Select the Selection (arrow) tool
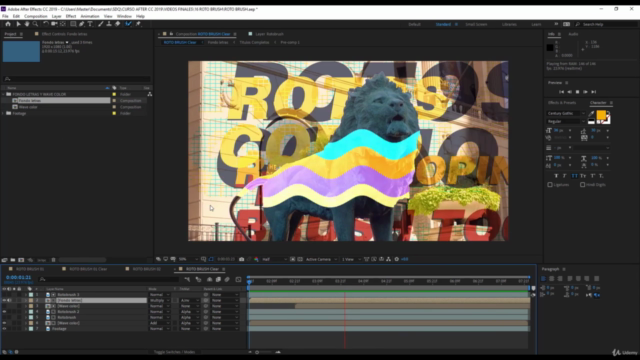This screenshot has height=360, width=640. (18, 24)
